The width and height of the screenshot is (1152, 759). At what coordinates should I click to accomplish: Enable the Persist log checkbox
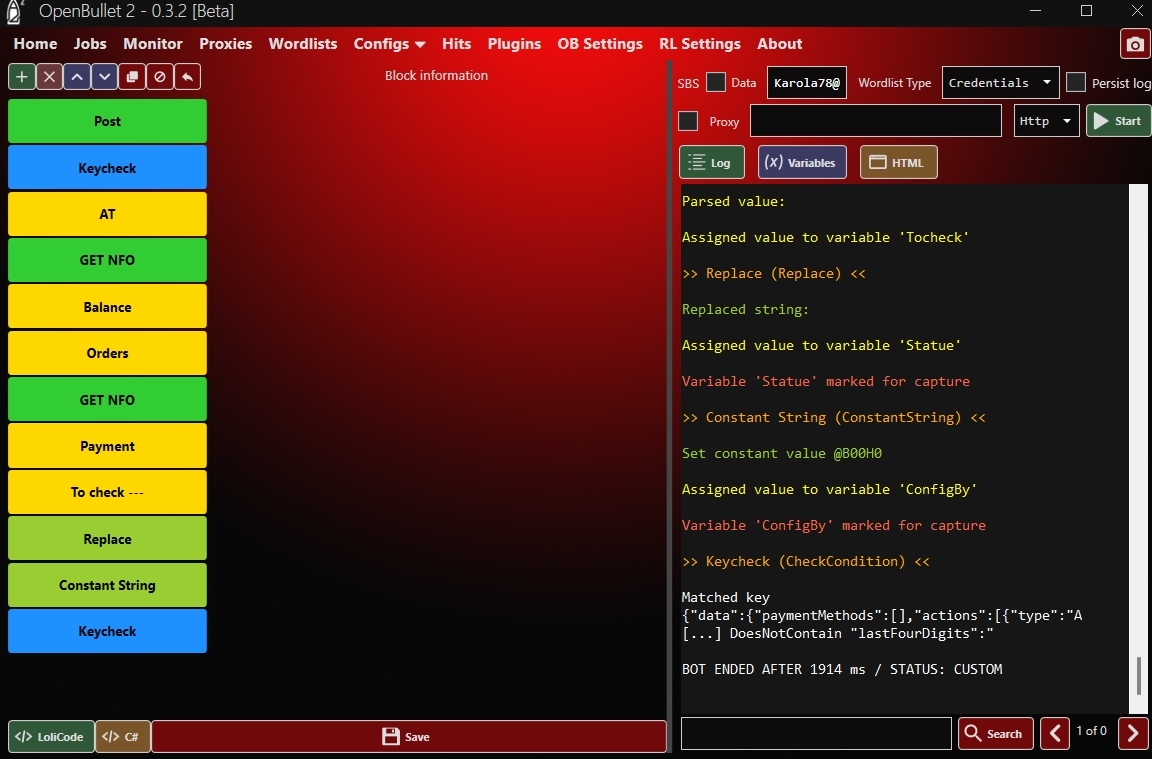tap(1076, 83)
